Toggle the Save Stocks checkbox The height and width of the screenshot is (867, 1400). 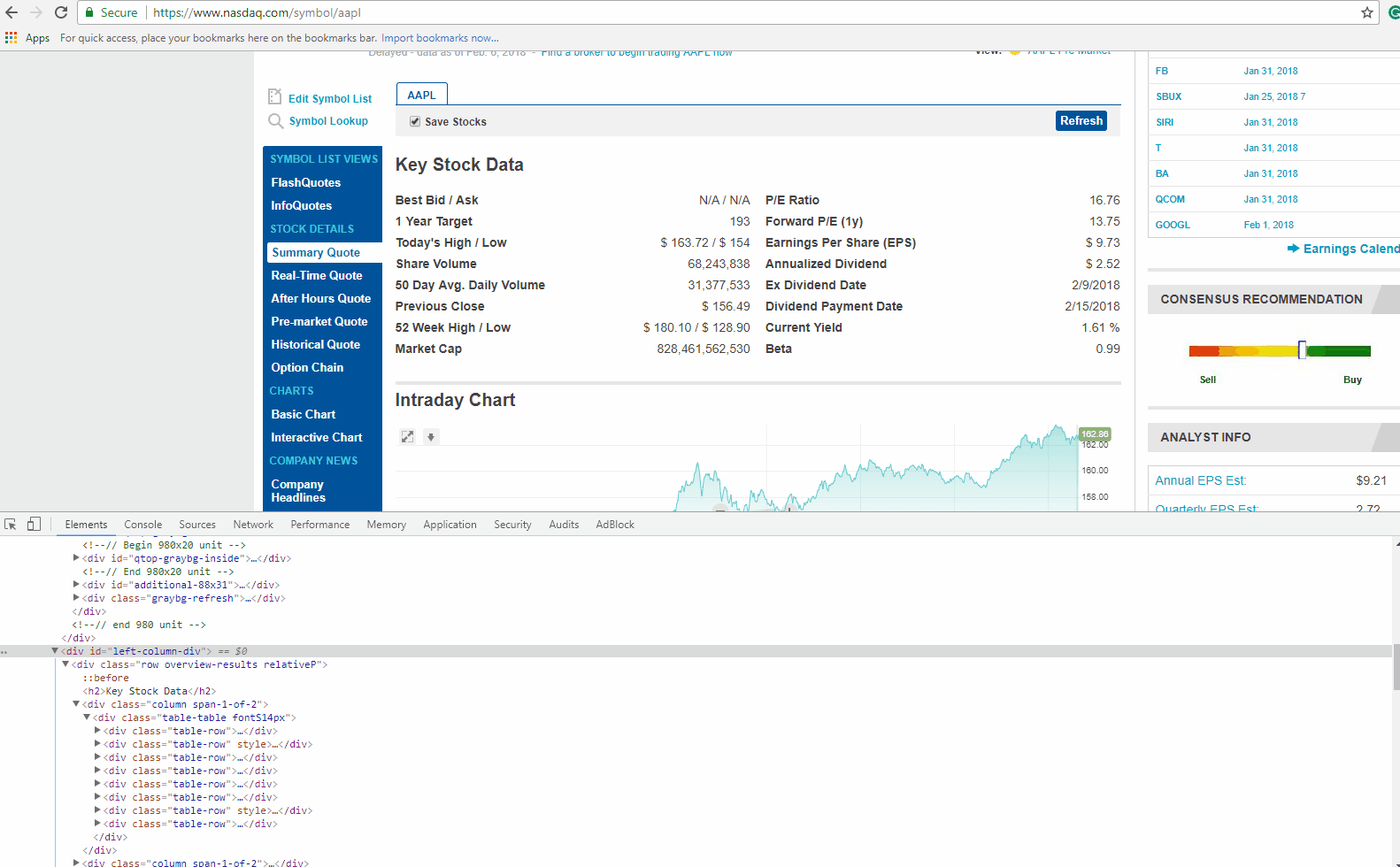click(x=414, y=122)
